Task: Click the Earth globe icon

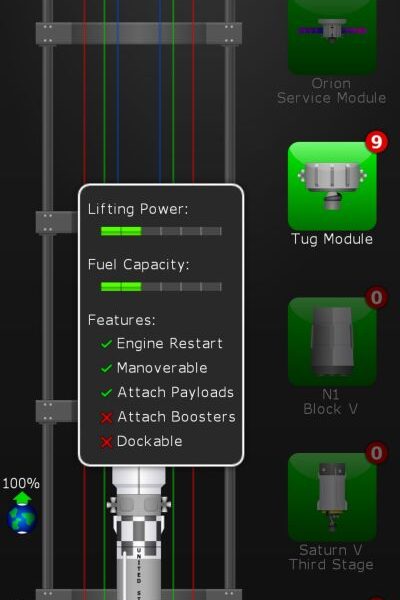Action: [x=22, y=519]
